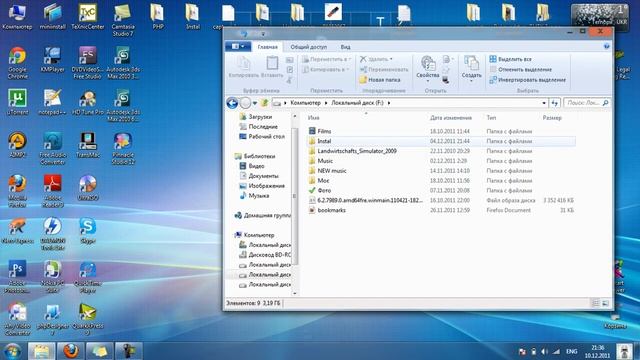Select the Instal folder row
The width and height of the screenshot is (640, 360).
click(441, 141)
